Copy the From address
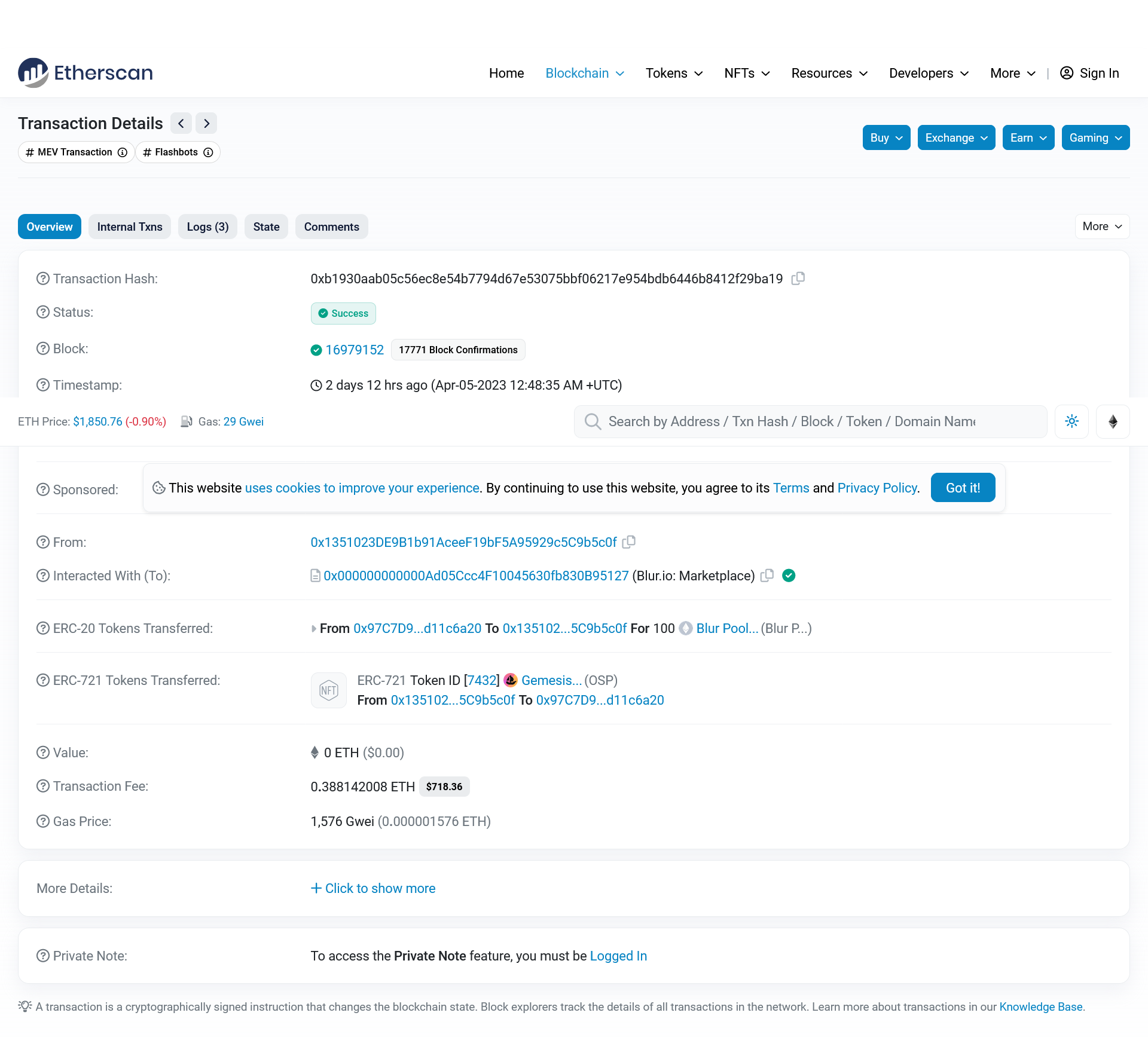 tap(629, 542)
